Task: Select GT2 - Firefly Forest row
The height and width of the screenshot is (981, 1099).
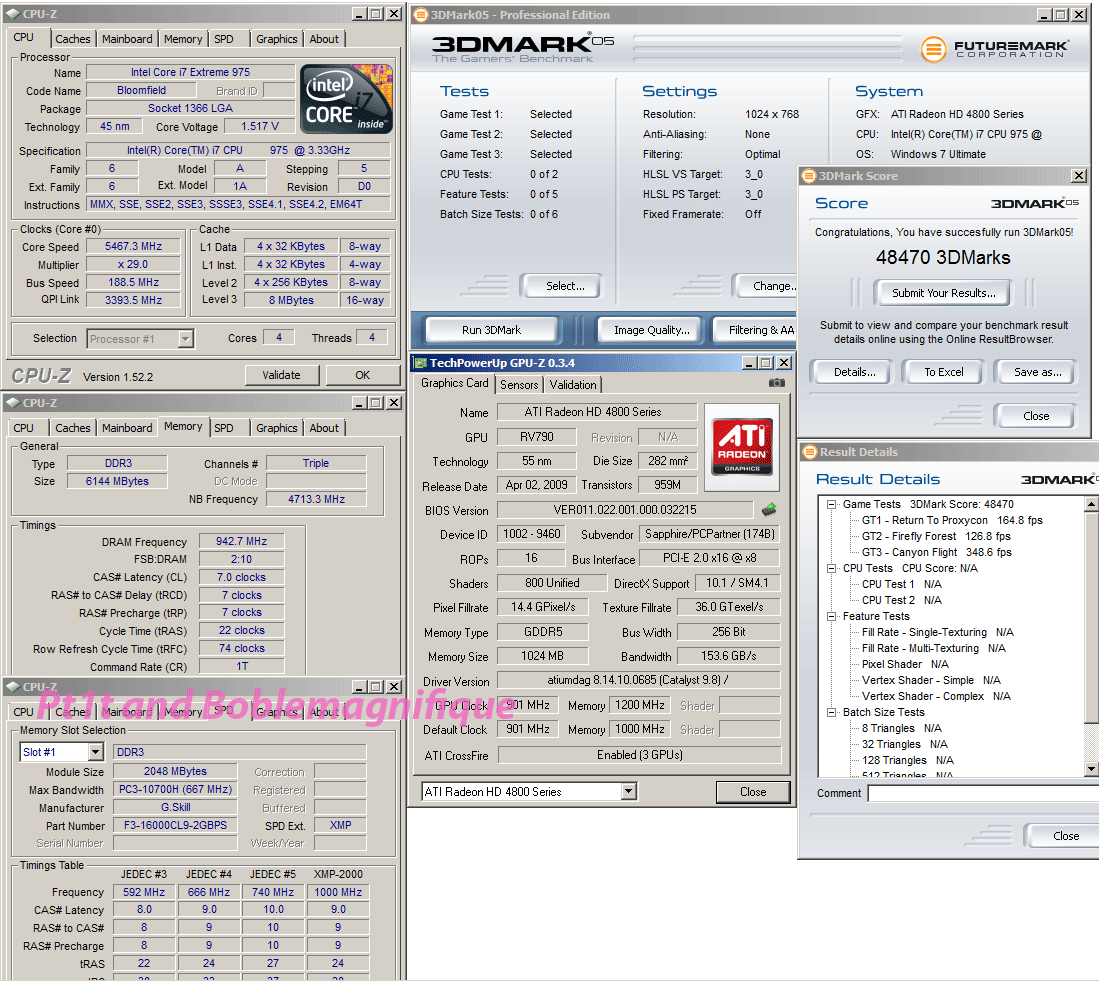Action: [x=936, y=537]
